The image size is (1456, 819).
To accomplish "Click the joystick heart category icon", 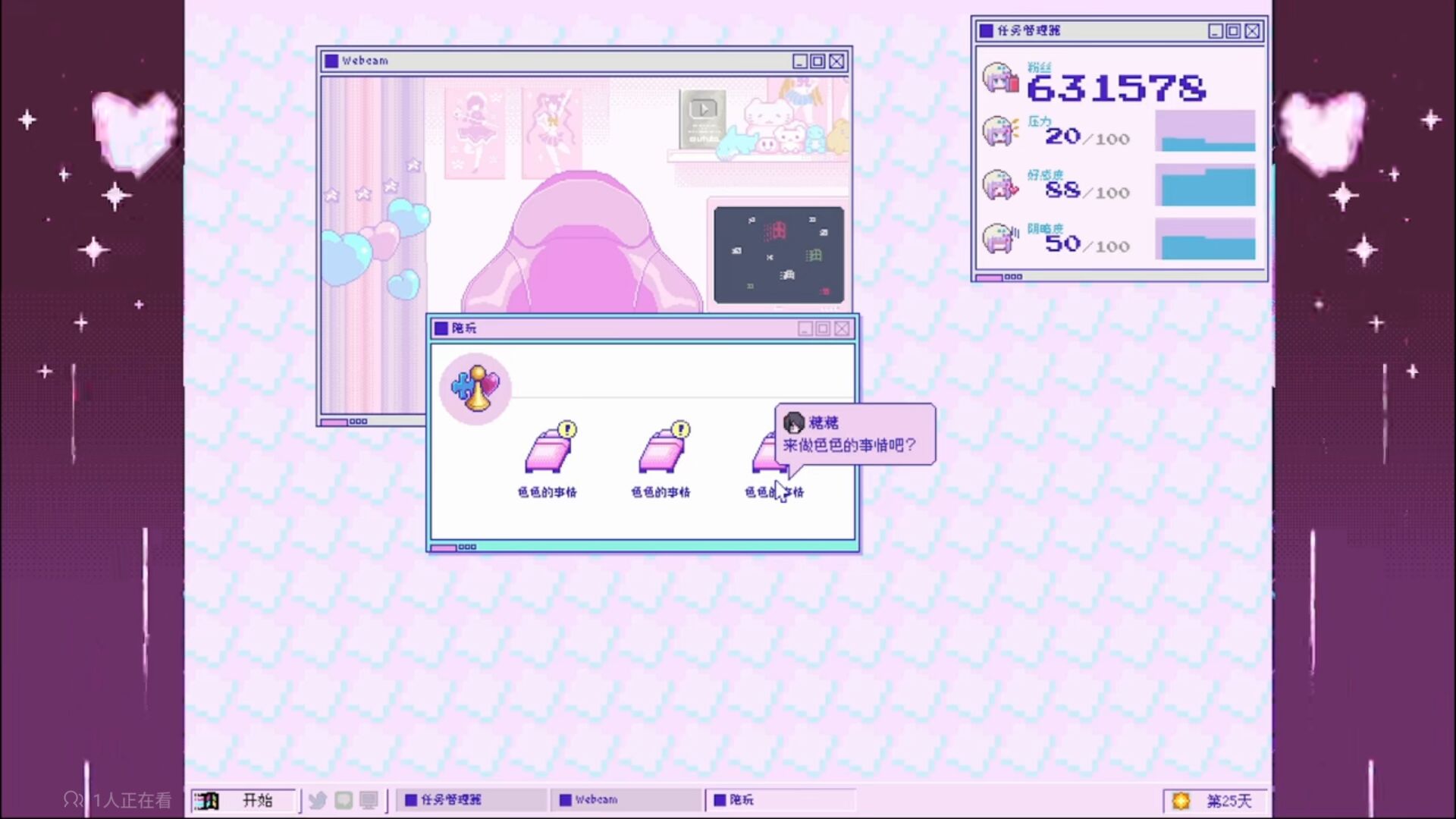I will tap(475, 388).
